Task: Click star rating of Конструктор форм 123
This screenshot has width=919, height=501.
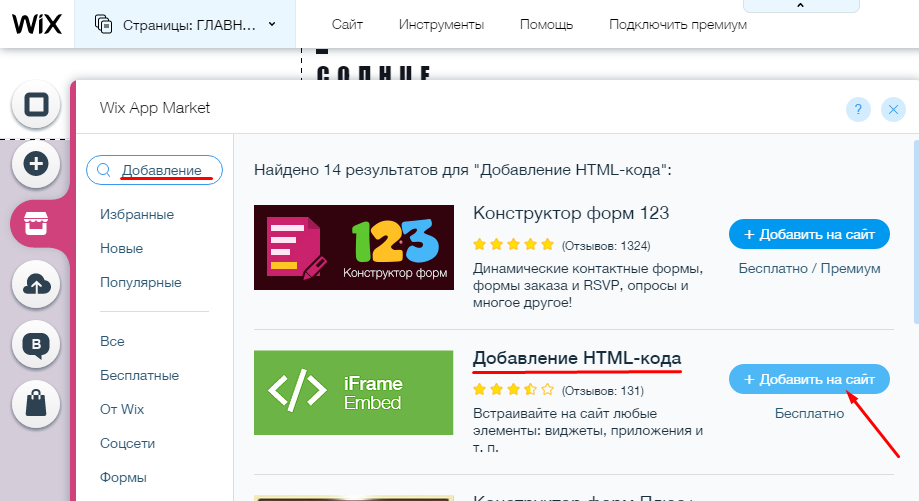Action: click(513, 244)
